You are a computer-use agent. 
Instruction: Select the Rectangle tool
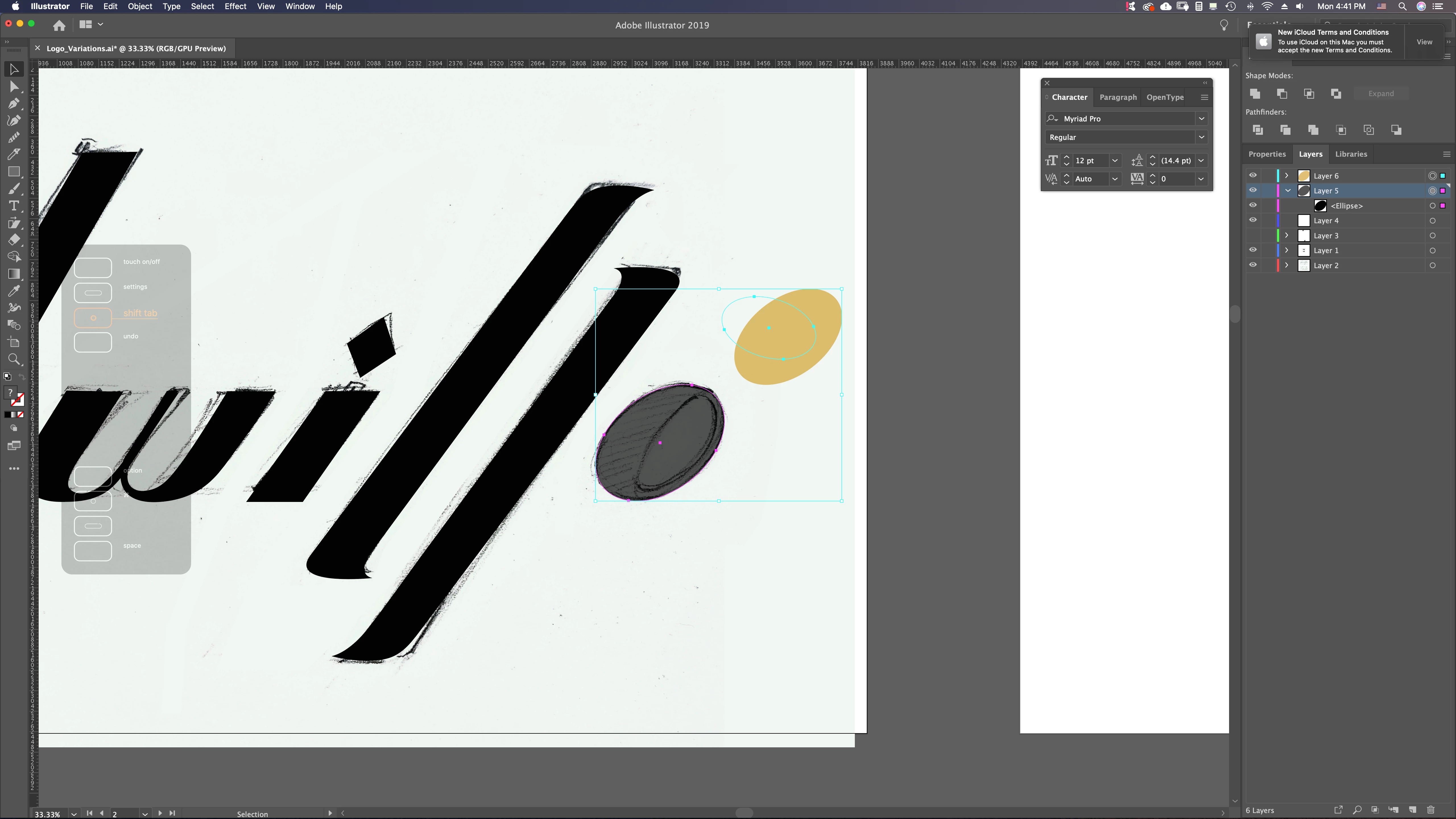[14, 171]
